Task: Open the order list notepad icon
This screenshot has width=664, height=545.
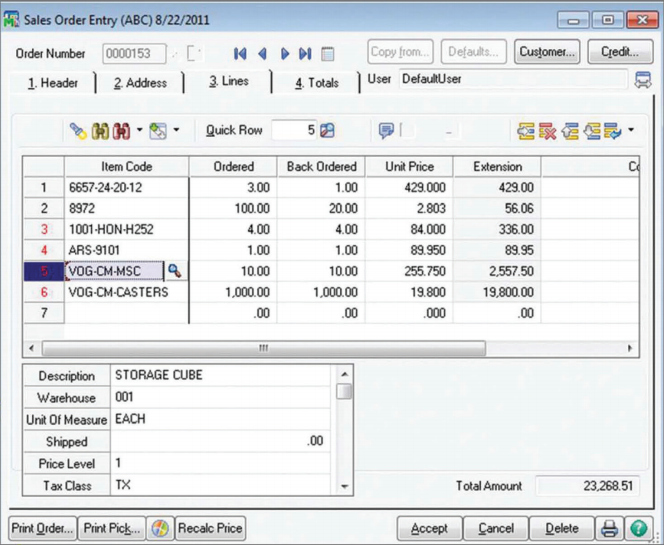Action: point(327,54)
